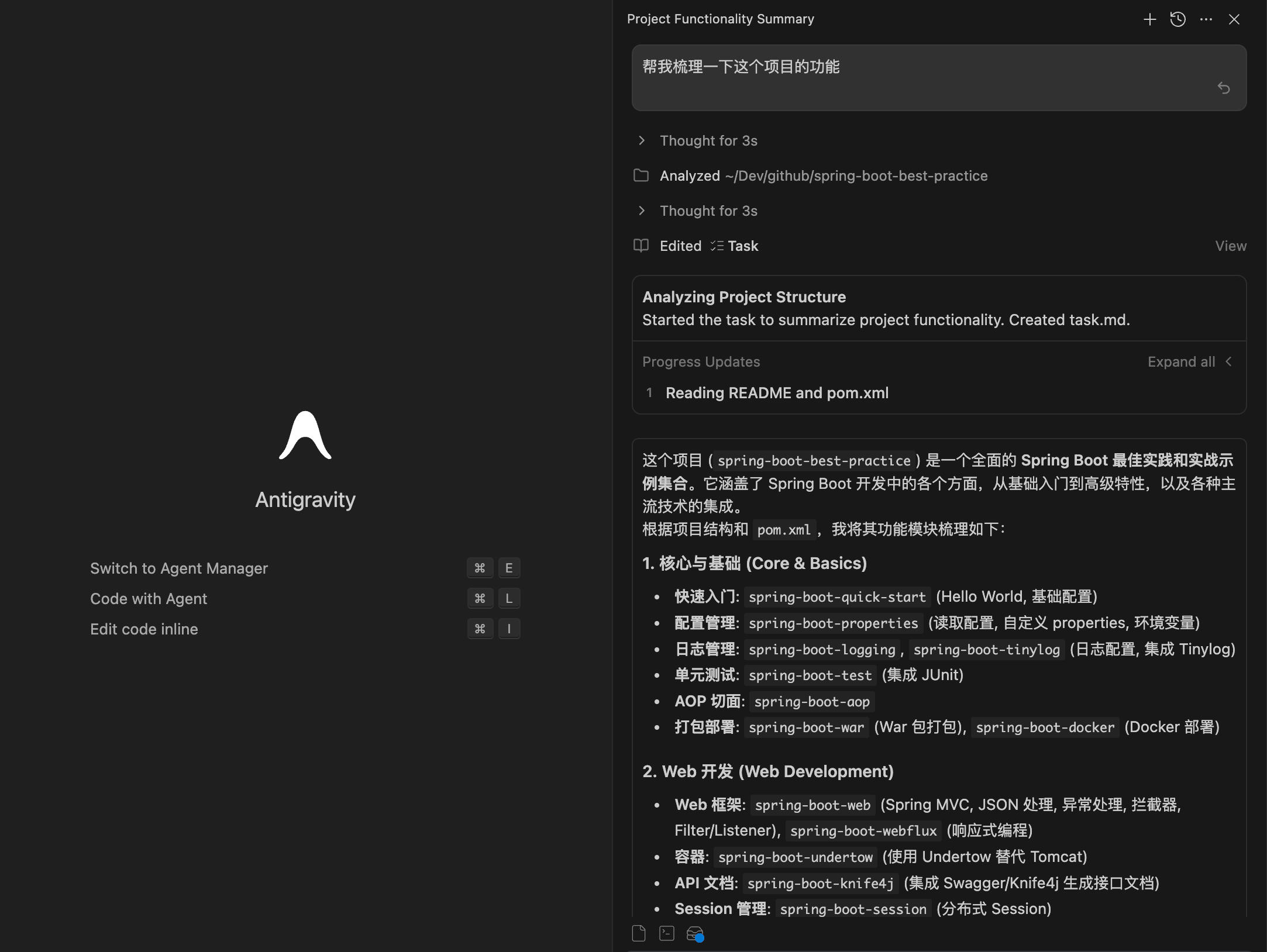Expand the second Thought for 3s
The width and height of the screenshot is (1267, 952).
tap(708, 211)
